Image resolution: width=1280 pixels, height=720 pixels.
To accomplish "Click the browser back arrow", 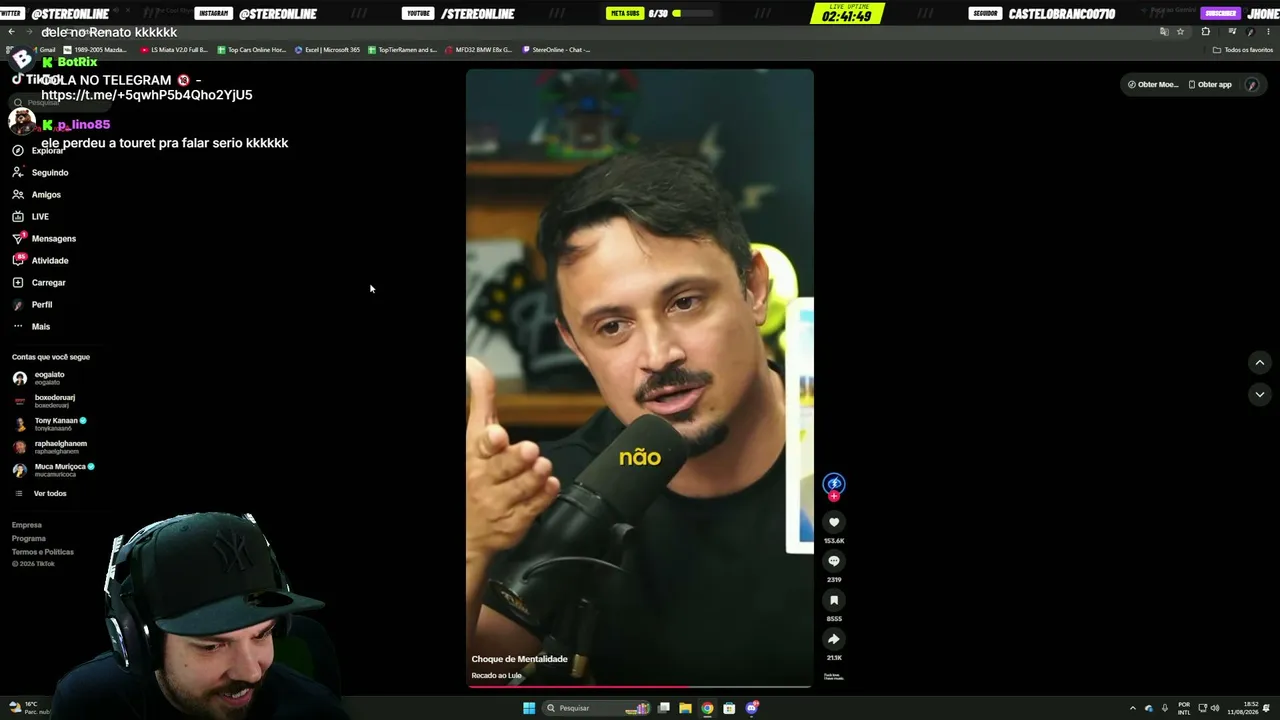I will point(11,32).
